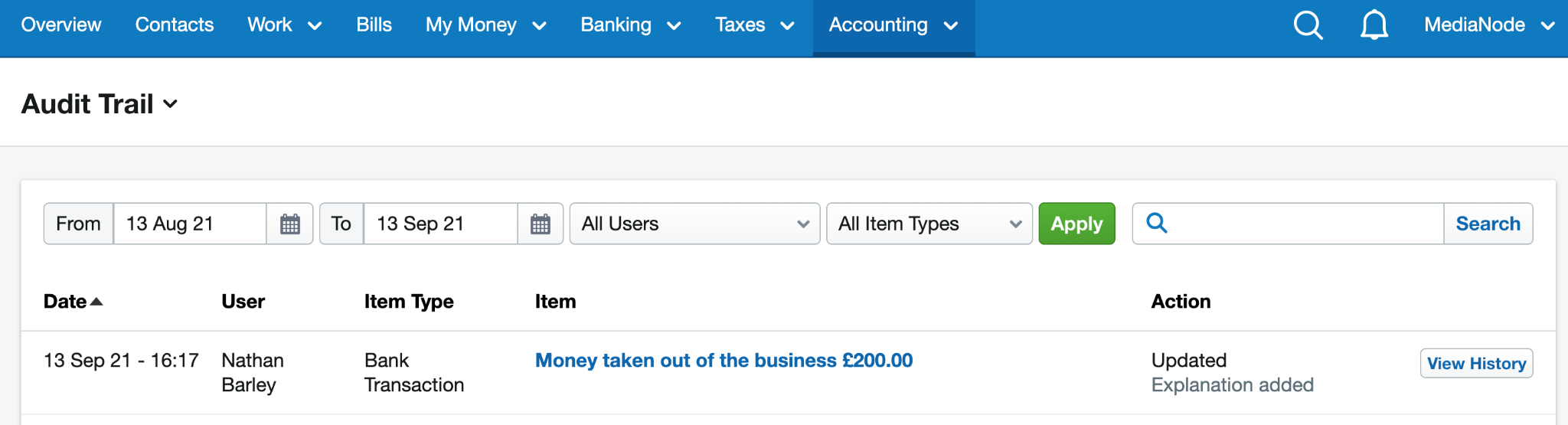The image size is (1568, 425).
Task: Click View History for the bank transaction
Action: point(1476,363)
